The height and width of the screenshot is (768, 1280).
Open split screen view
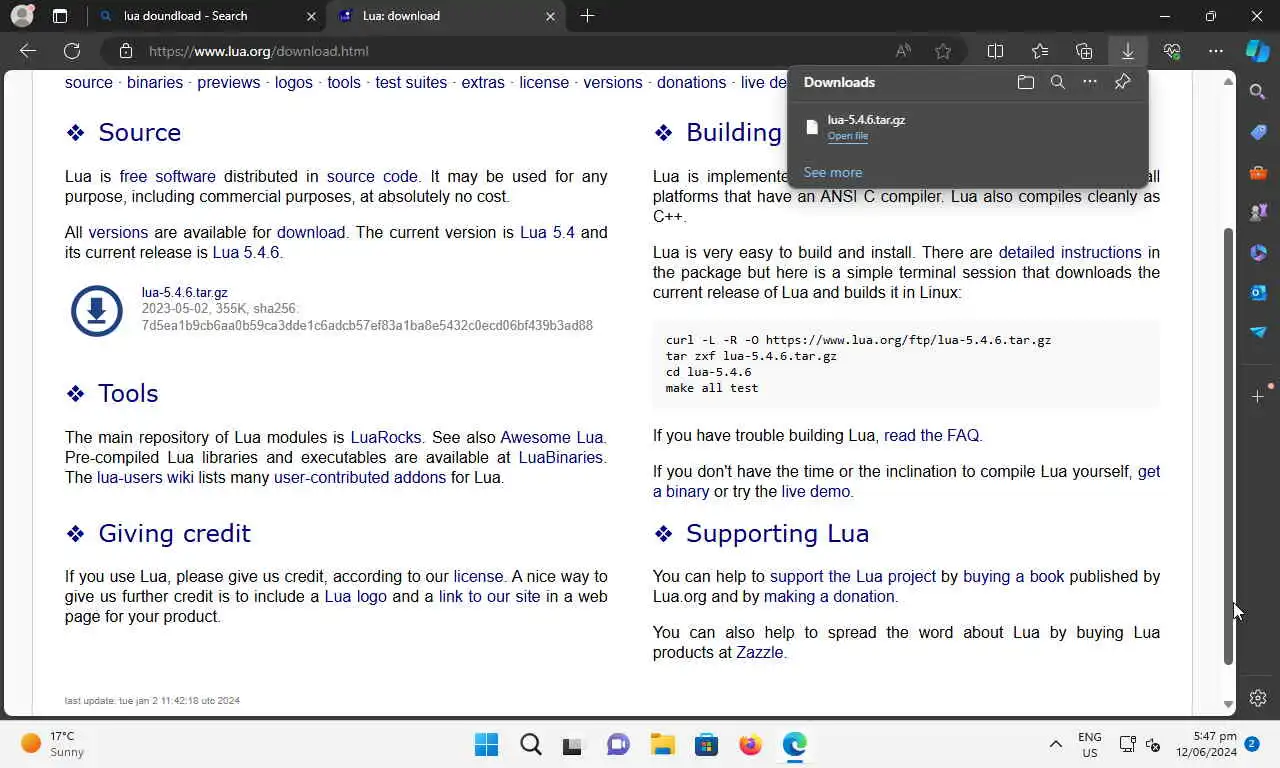[x=995, y=51]
